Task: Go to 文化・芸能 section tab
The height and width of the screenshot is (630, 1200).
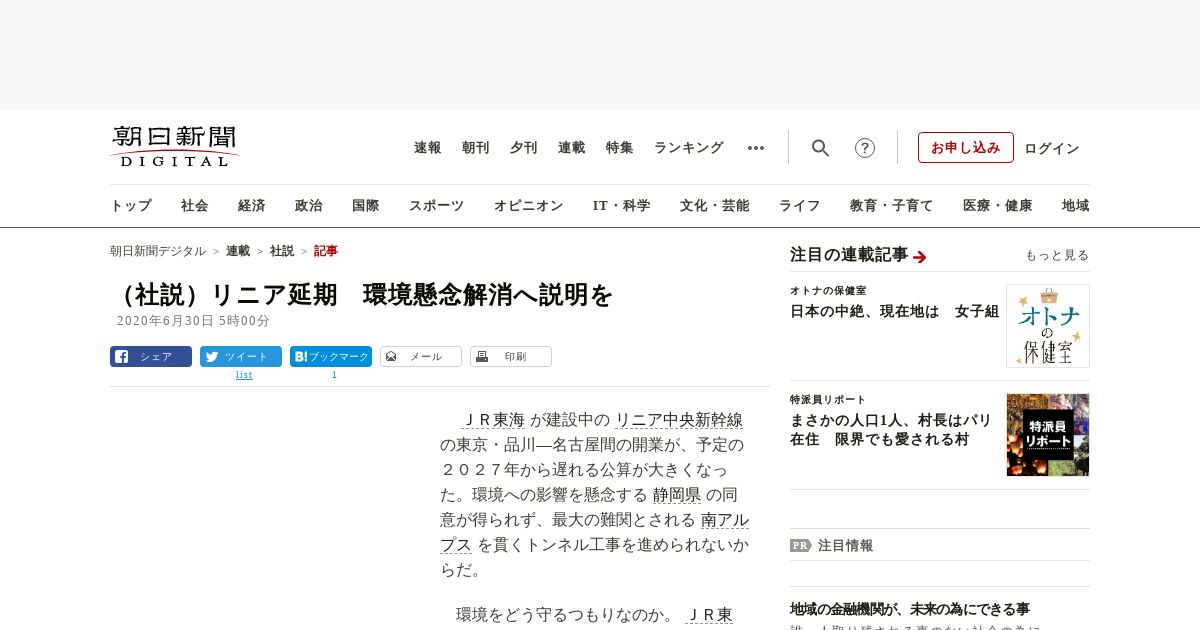Action: coord(715,206)
